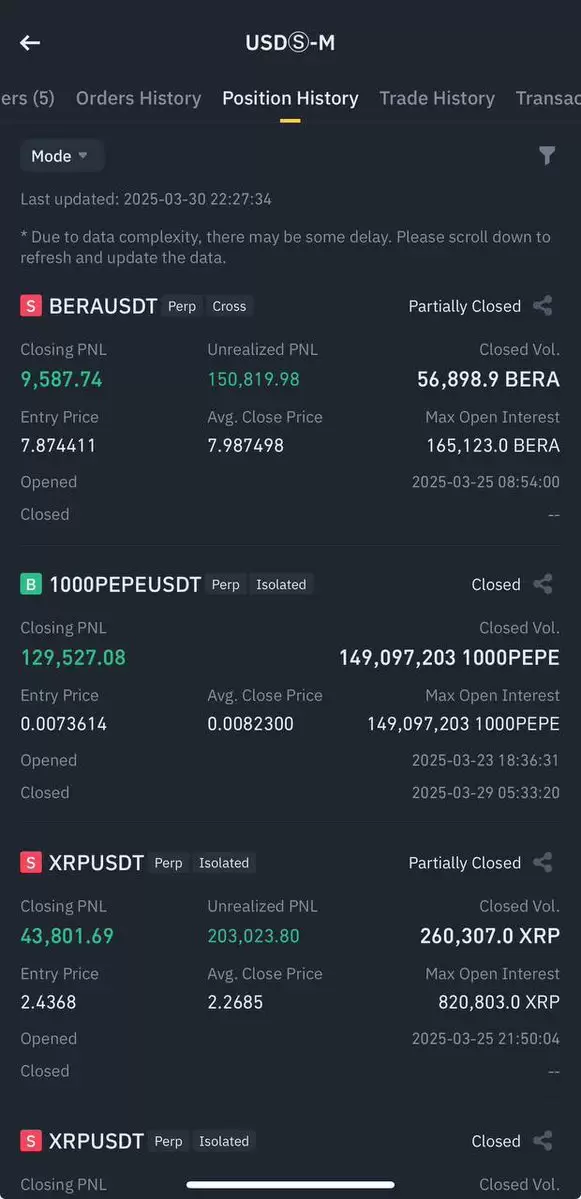Open the filter funnel icon
Screen dimensions: 581x1199
point(547,156)
